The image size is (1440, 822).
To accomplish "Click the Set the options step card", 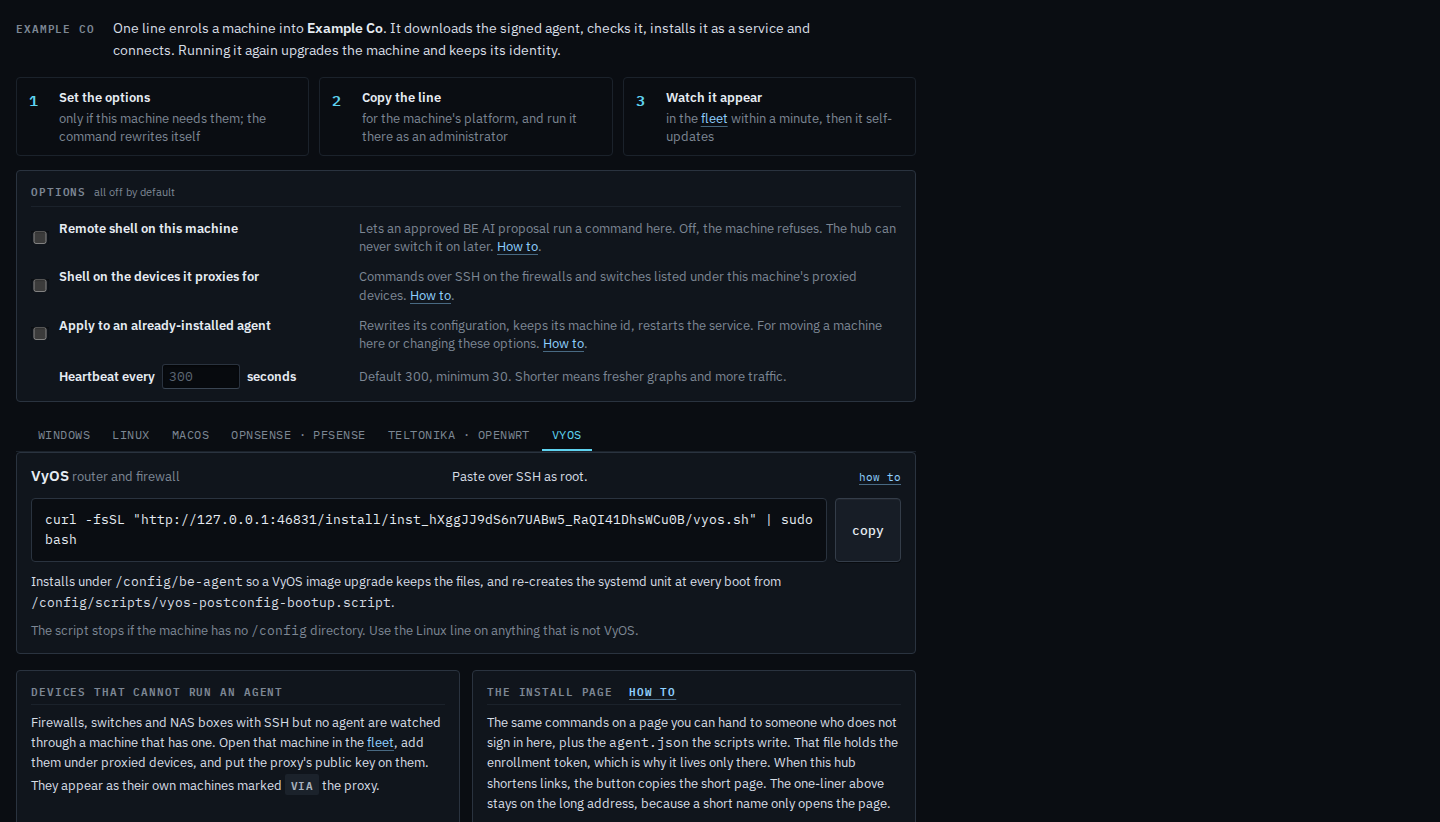I will 162,116.
